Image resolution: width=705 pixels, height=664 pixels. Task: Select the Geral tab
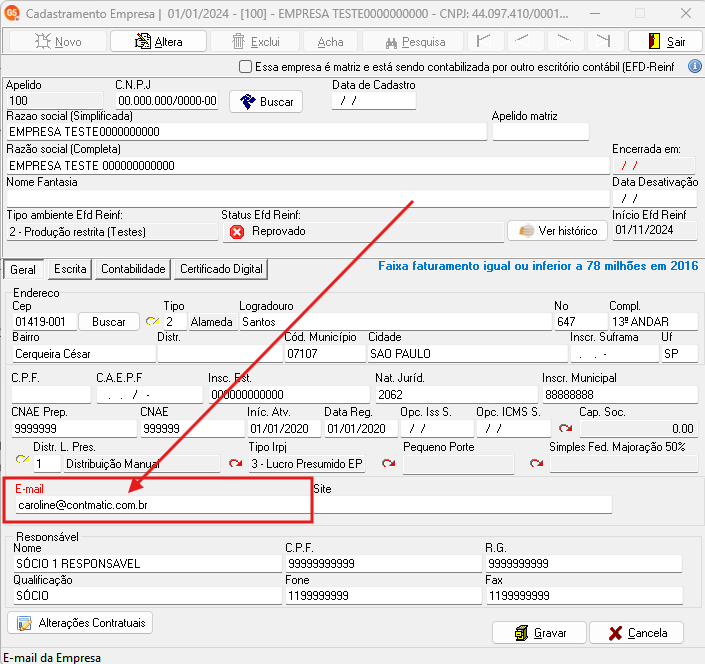click(x=23, y=270)
